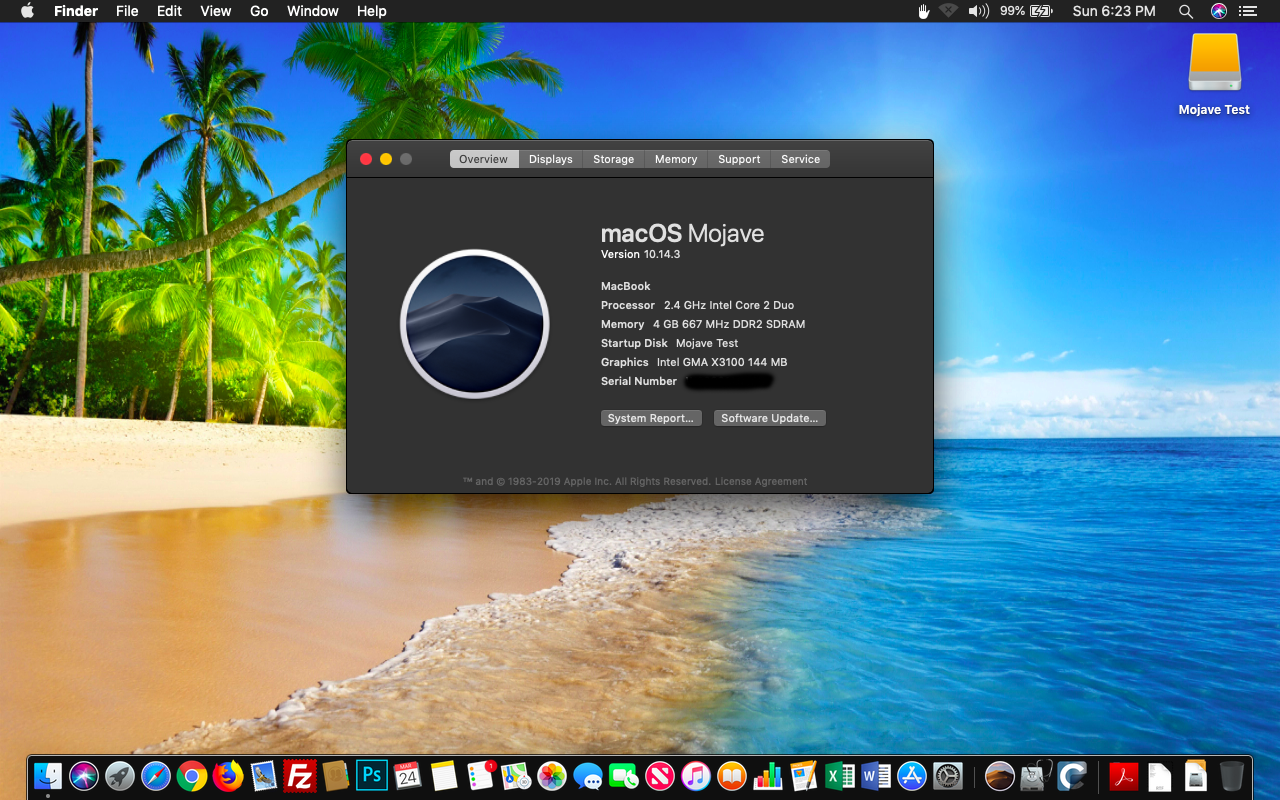Open the Edit menu
This screenshot has height=800, width=1280.
click(x=169, y=11)
